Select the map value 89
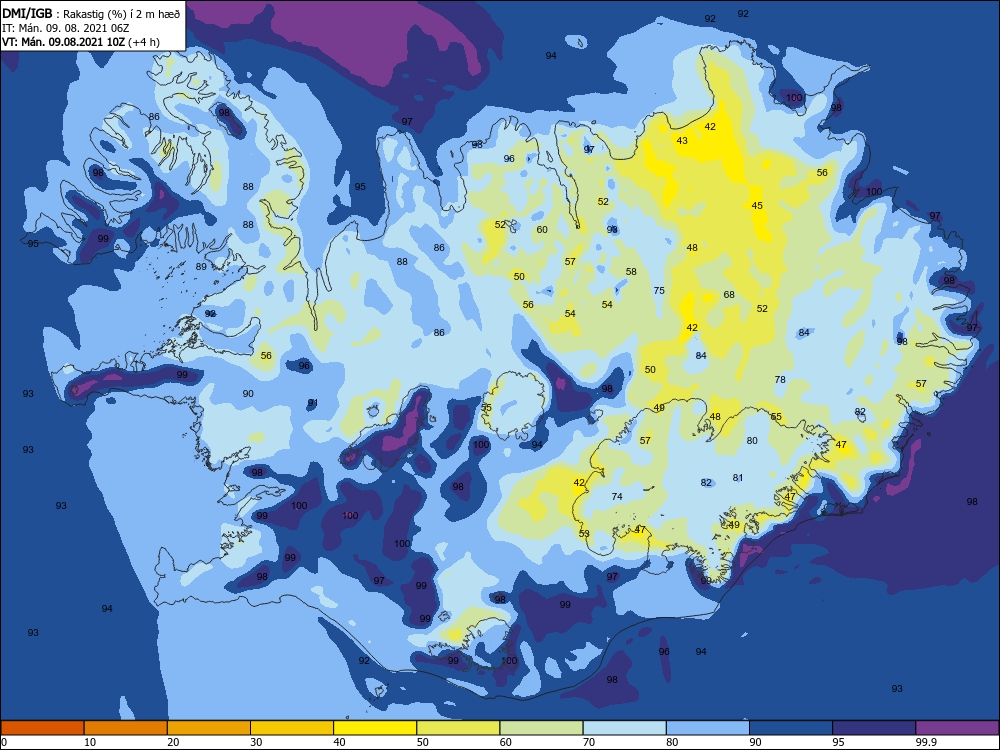 [x=201, y=267]
